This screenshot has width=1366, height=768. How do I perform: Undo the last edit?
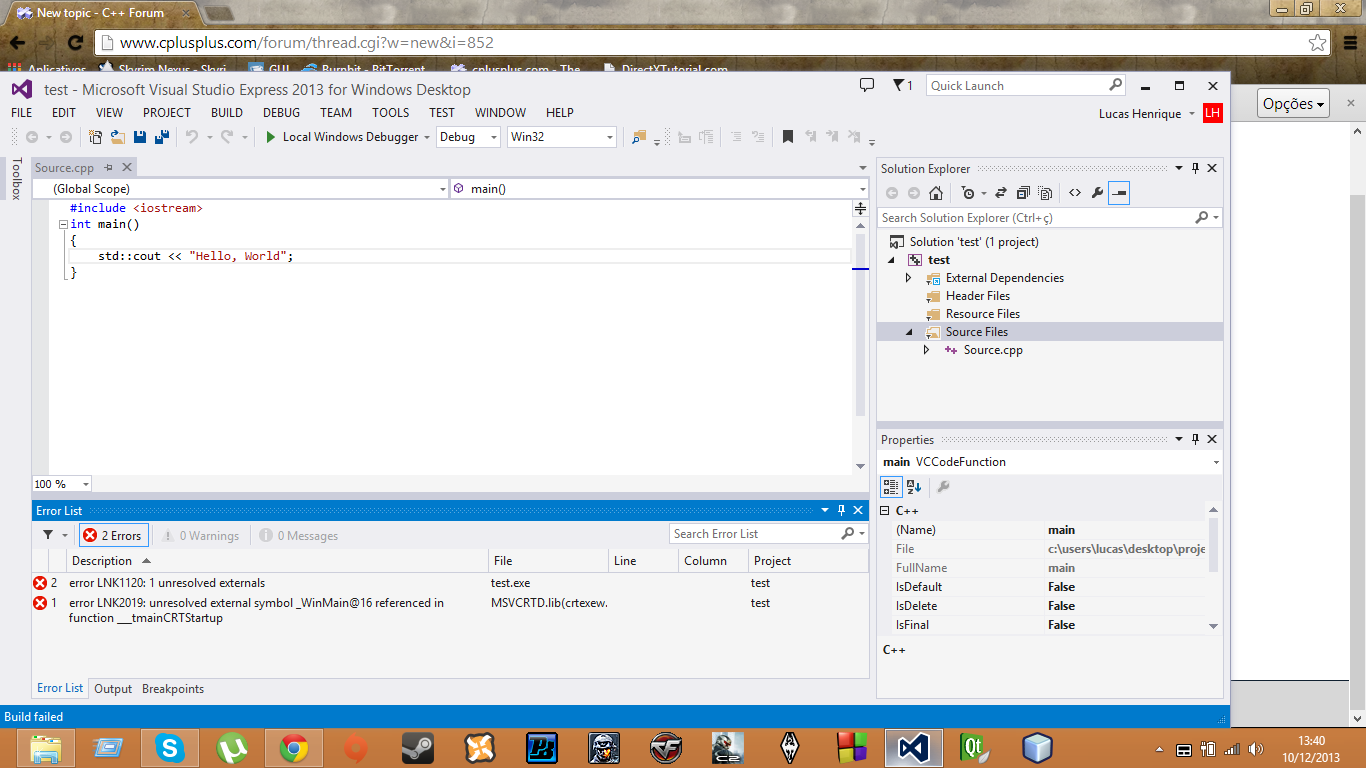tap(191, 137)
